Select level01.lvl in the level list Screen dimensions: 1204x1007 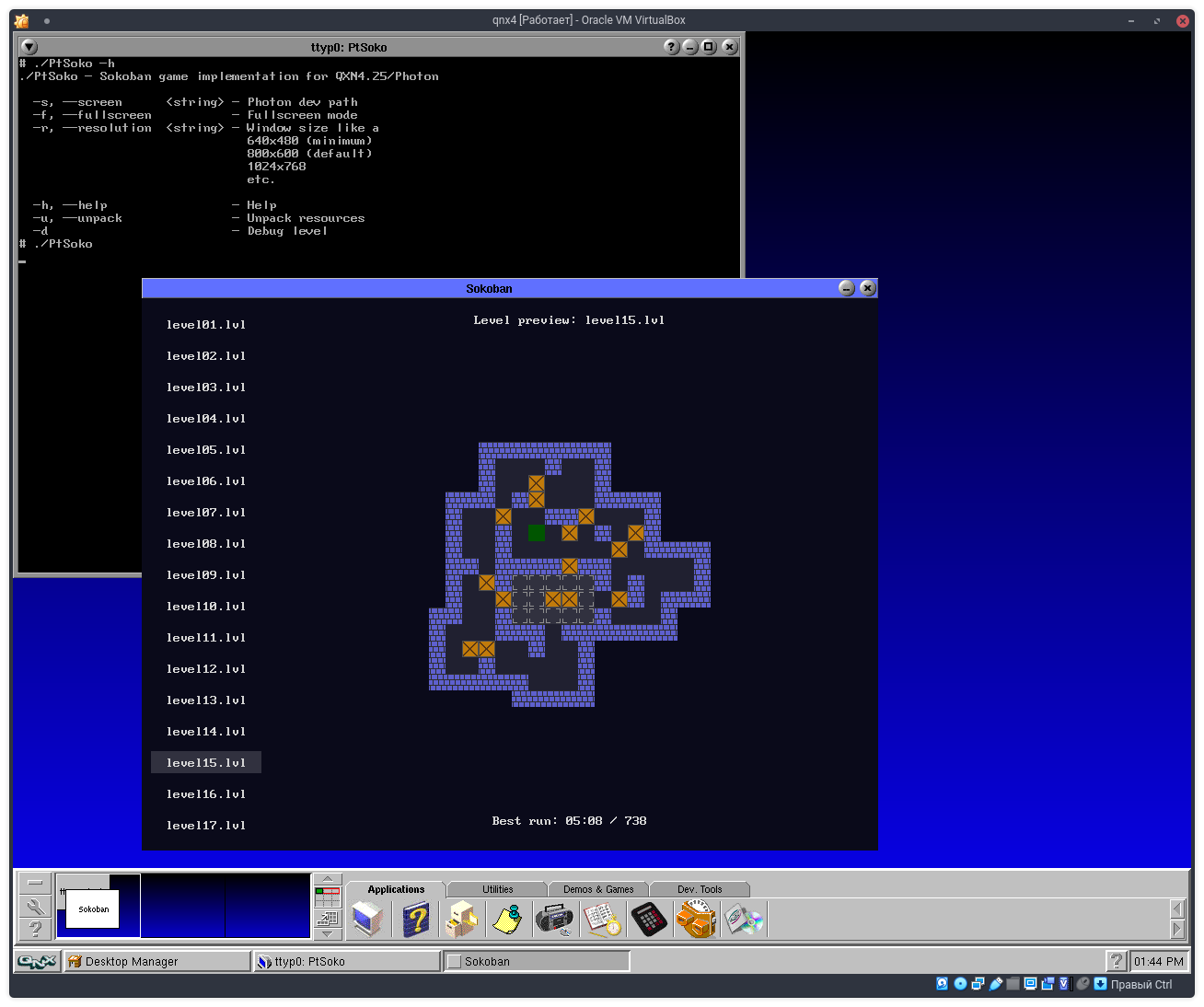pyautogui.click(x=206, y=325)
